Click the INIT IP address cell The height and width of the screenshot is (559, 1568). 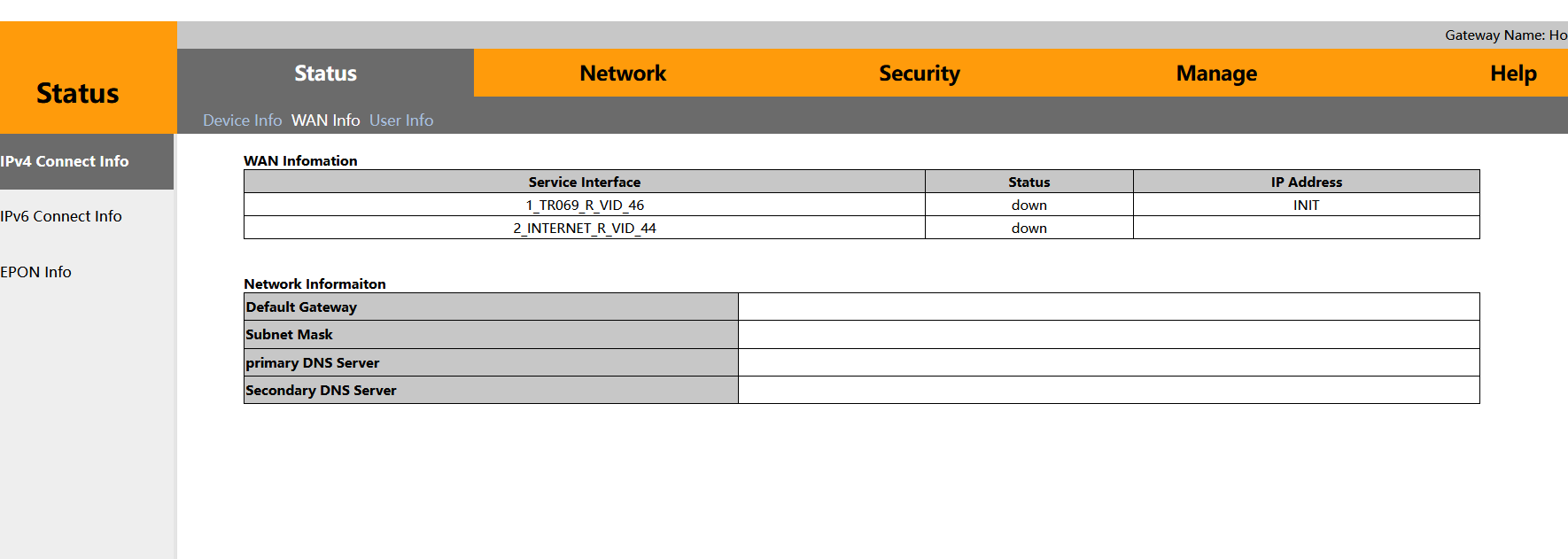[x=1306, y=206]
